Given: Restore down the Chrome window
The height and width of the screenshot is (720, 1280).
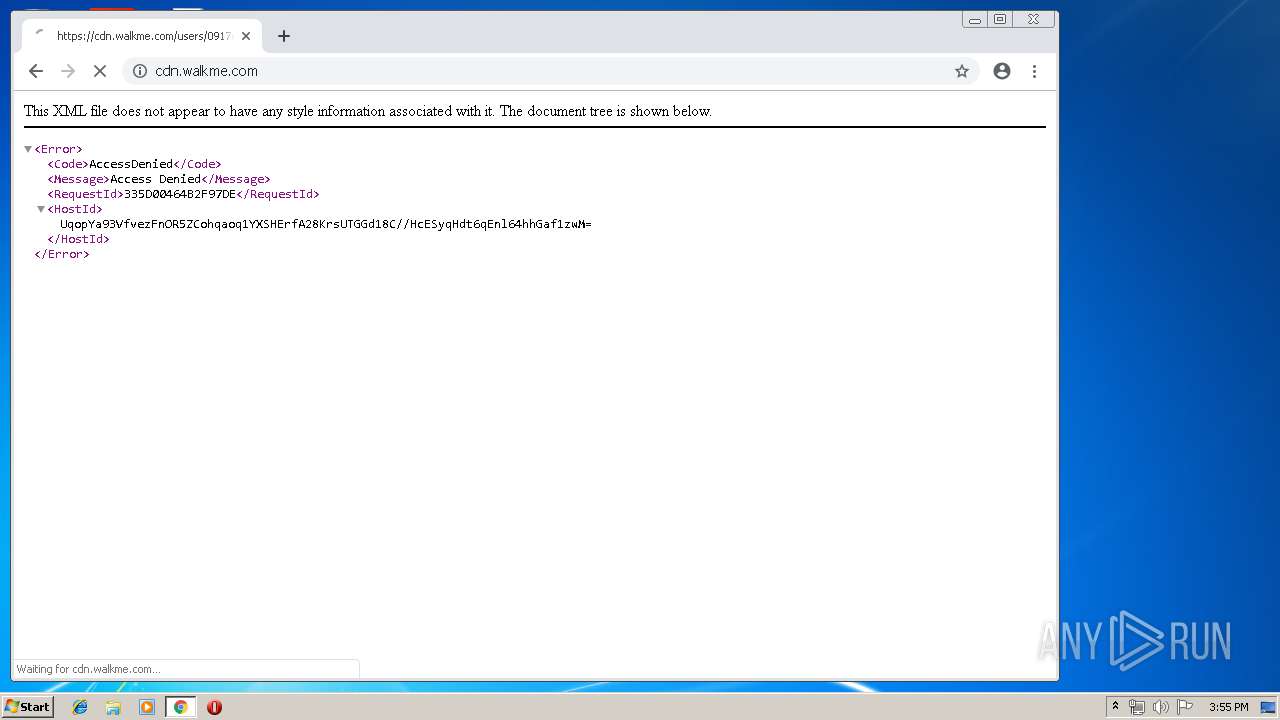Looking at the screenshot, I should tap(1000, 19).
